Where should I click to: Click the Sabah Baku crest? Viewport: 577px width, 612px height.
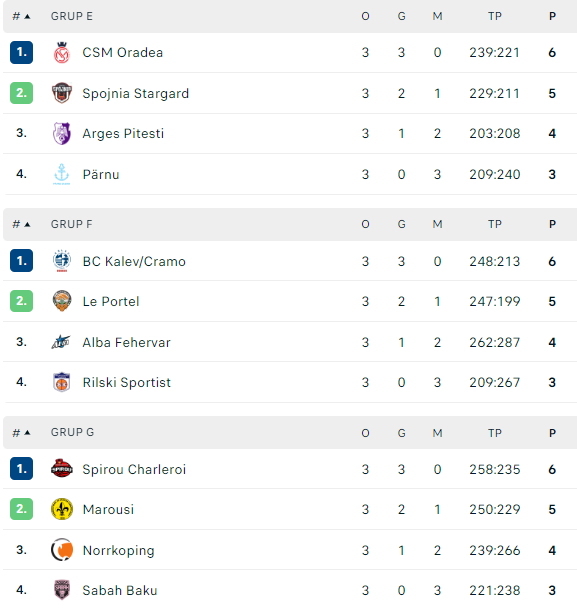coord(62,590)
